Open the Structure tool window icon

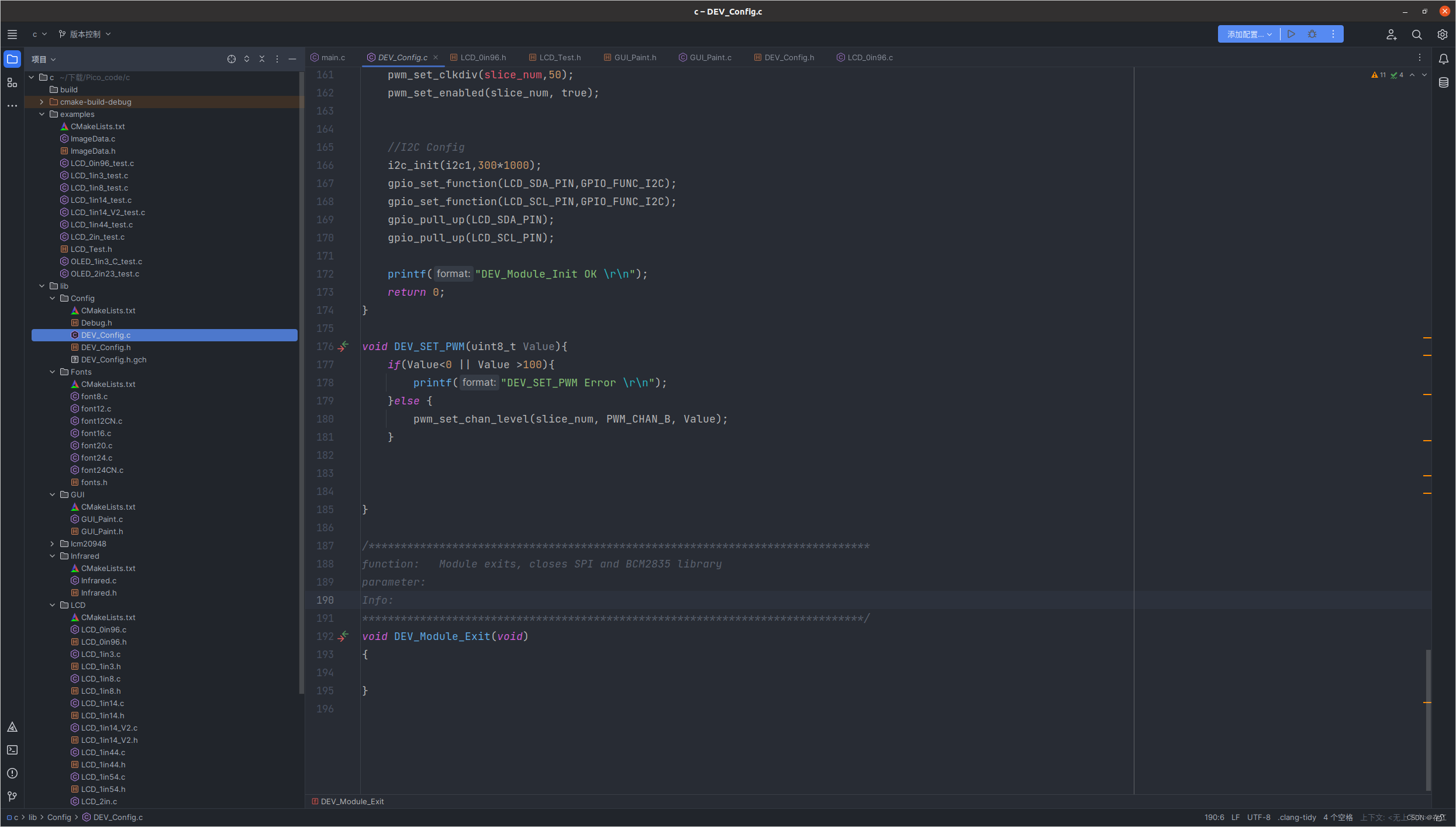click(12, 83)
